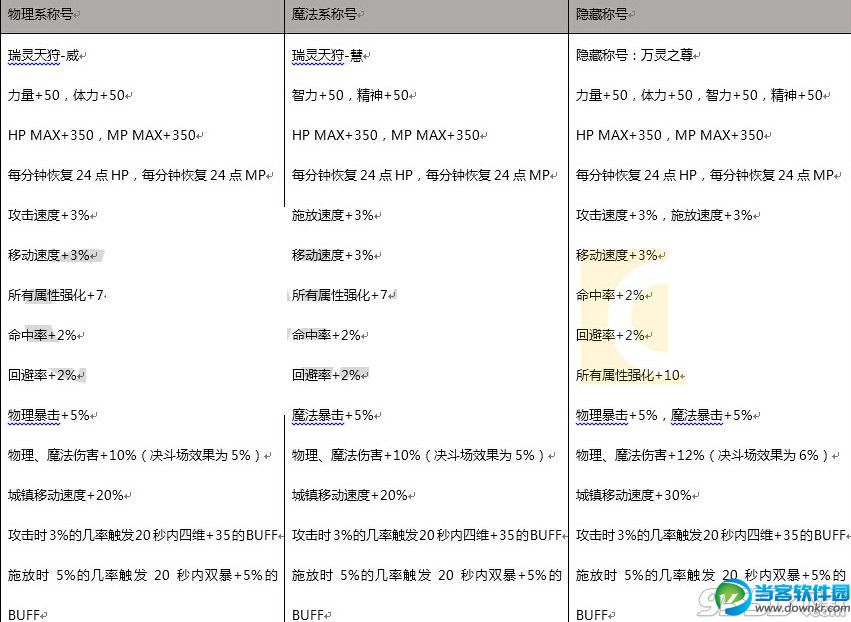Click 施放速度+3% in the magic column

tap(332, 215)
